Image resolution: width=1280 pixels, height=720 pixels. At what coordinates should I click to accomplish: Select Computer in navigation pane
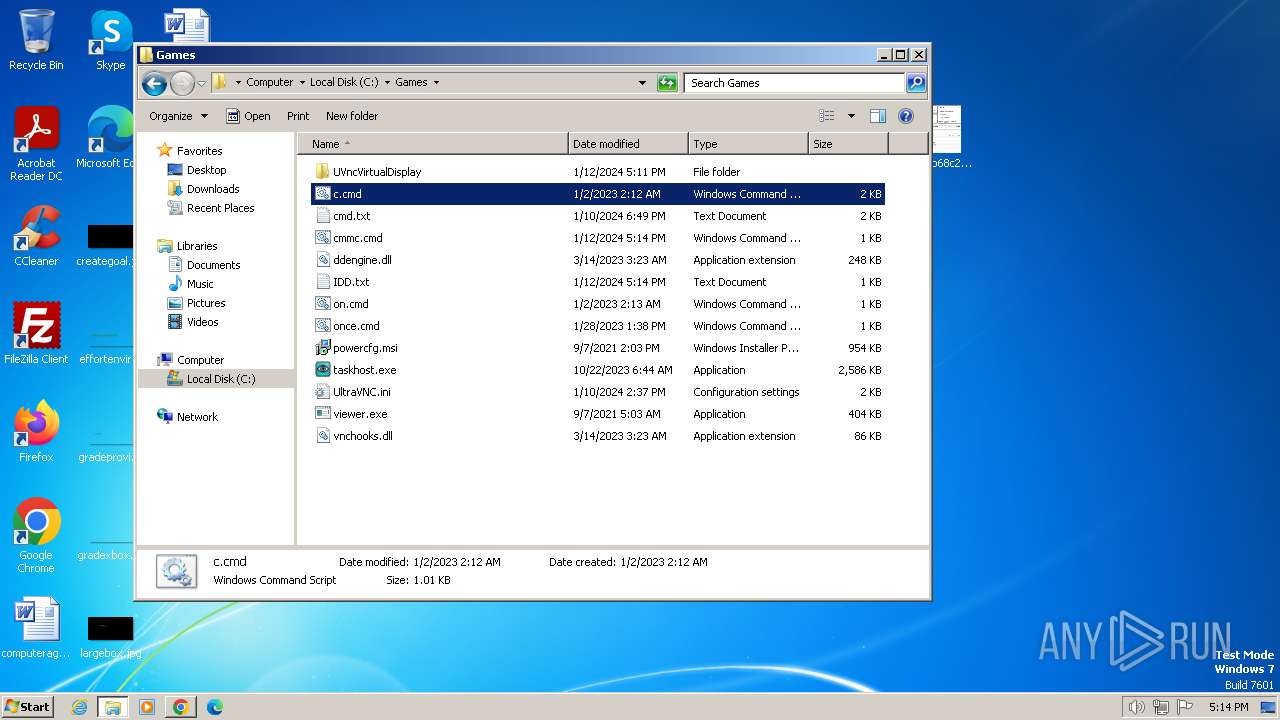point(200,360)
